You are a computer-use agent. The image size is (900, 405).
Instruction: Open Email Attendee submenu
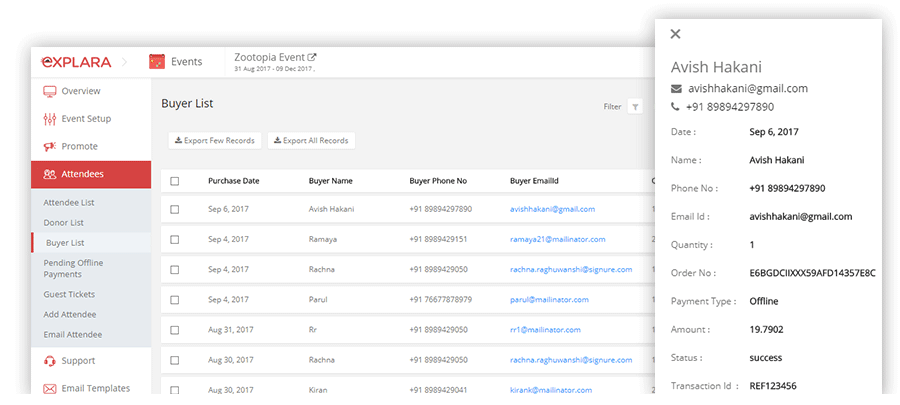pyautogui.click(x=73, y=334)
